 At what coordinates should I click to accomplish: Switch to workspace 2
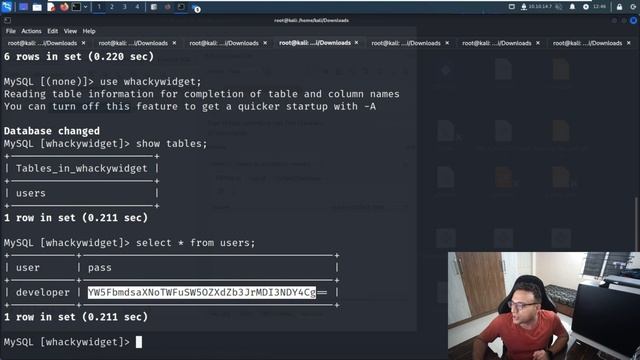coord(111,7)
